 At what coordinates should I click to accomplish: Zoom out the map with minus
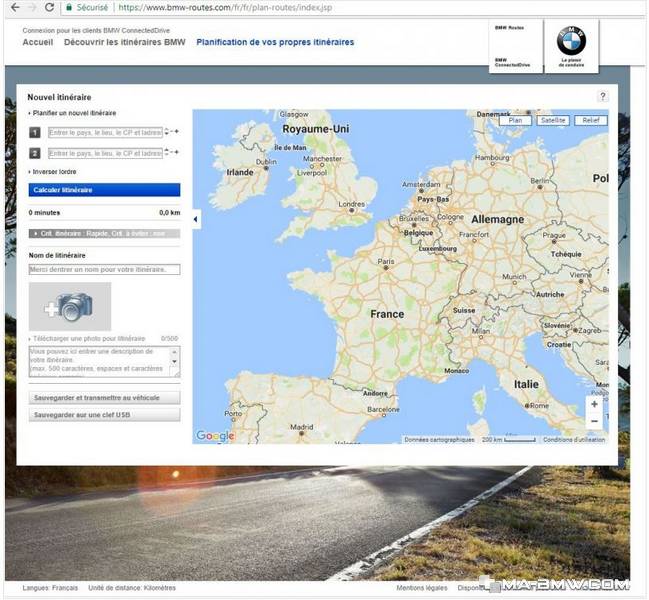594,421
